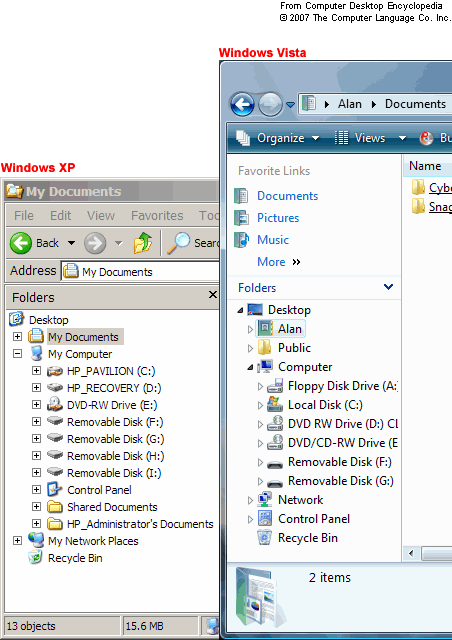
Task: Click More favorite links in Vista
Action: click(278, 262)
